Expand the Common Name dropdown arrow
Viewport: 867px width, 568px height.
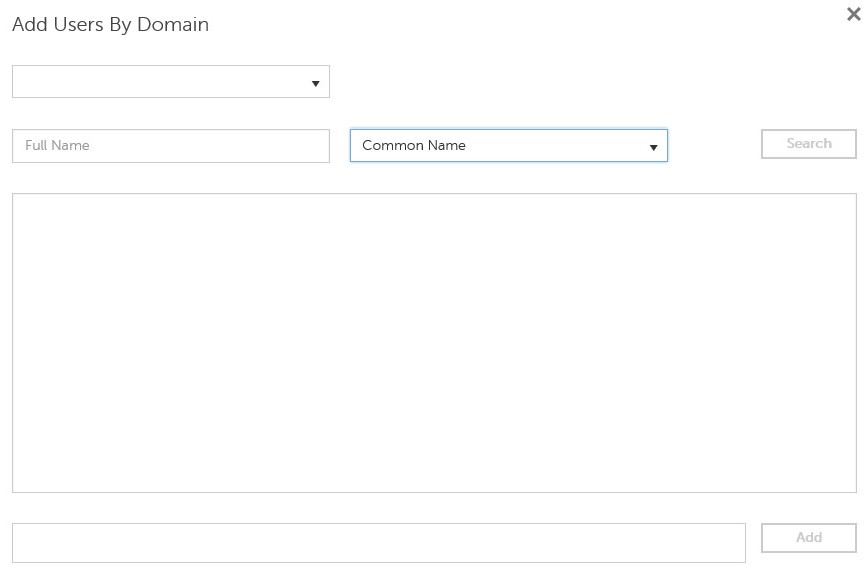point(653,147)
